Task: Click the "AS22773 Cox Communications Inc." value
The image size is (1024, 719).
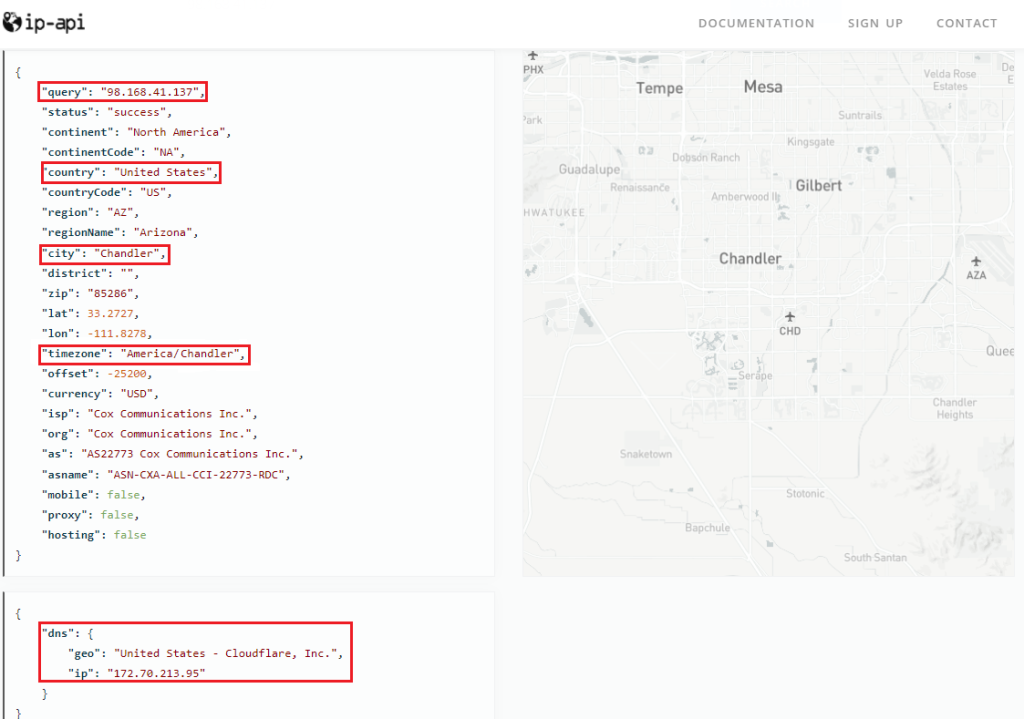Action: 189,454
